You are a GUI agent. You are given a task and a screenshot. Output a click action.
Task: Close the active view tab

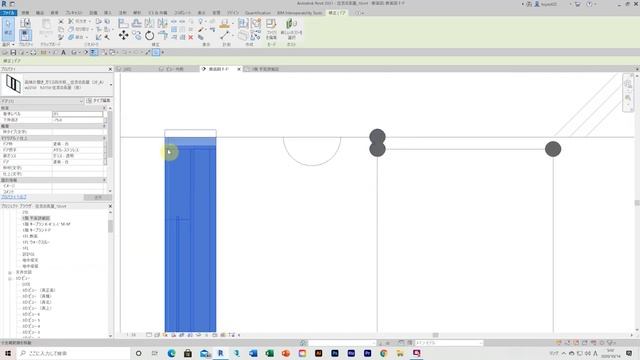239,69
